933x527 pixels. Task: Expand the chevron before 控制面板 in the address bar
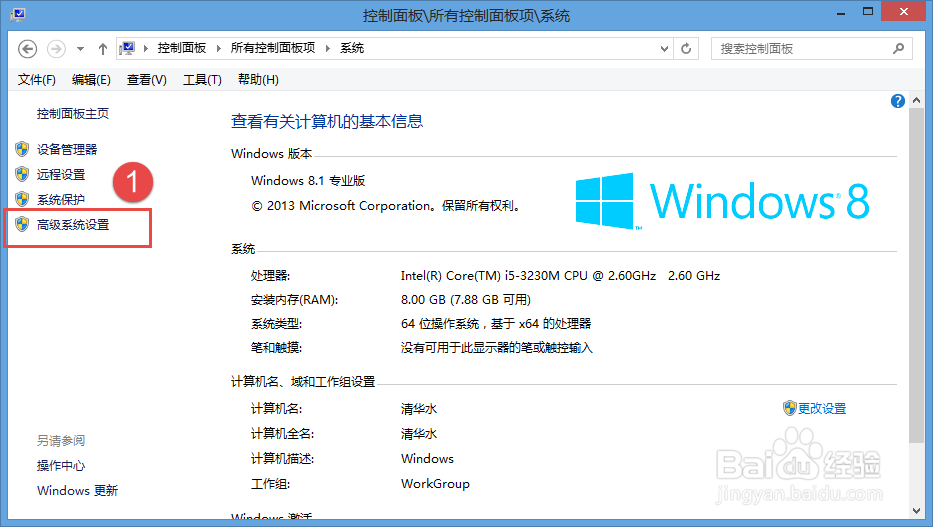pos(146,48)
